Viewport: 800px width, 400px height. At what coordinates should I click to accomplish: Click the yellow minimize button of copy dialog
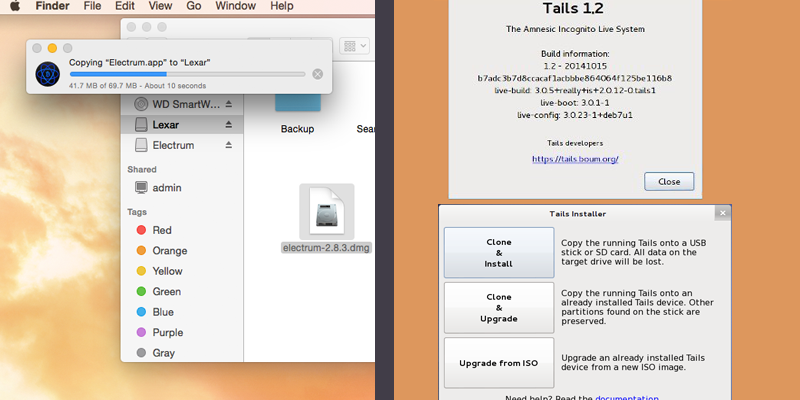[52, 48]
